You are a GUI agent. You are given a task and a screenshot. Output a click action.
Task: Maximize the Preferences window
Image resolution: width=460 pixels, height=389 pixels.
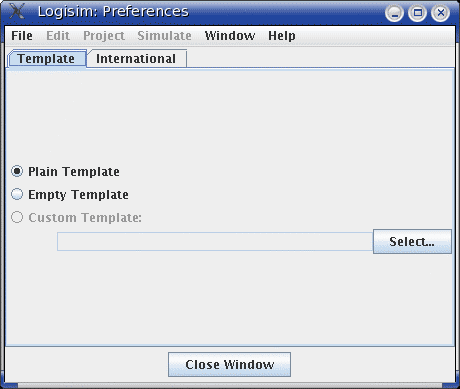417,13
